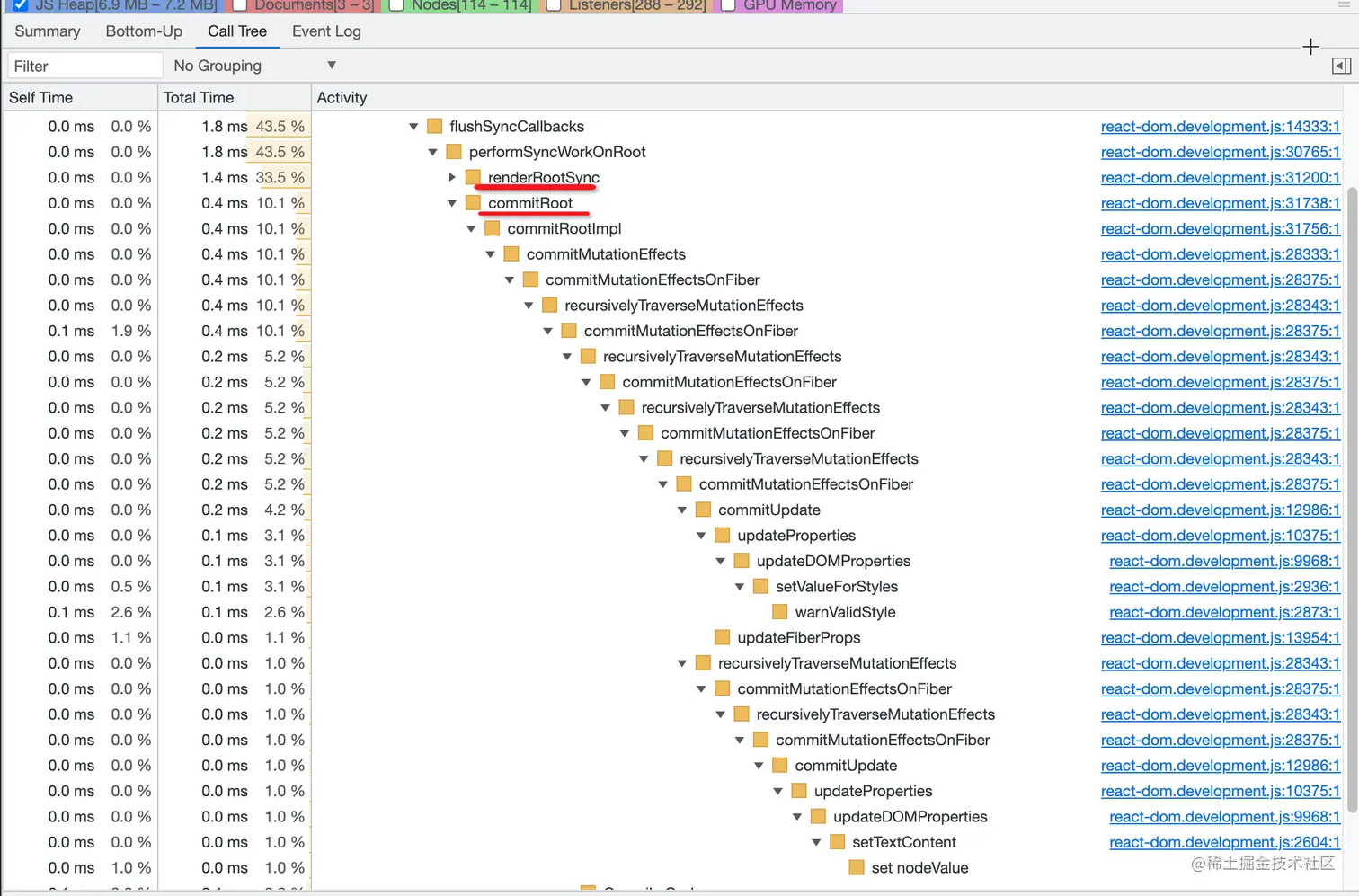1359x896 pixels.
Task: Uncheck the JS Heap checkbox
Action: click(x=21, y=5)
